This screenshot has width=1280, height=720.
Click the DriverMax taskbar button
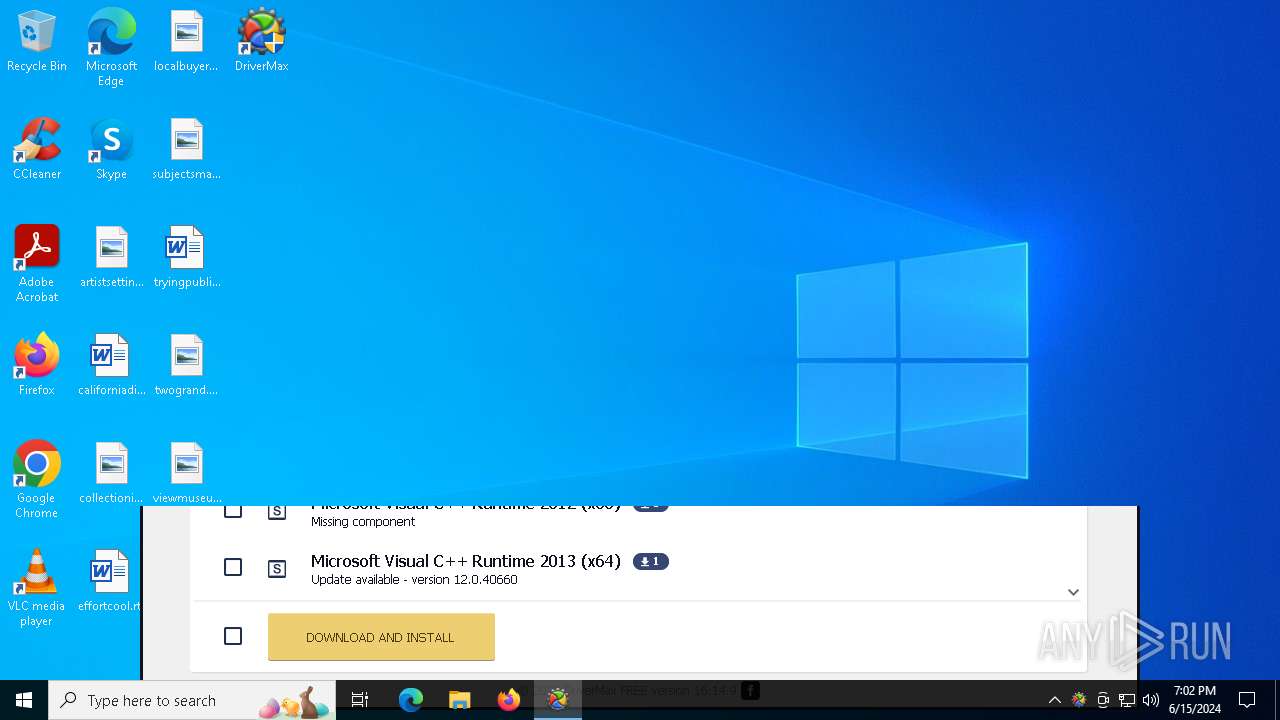(x=558, y=700)
